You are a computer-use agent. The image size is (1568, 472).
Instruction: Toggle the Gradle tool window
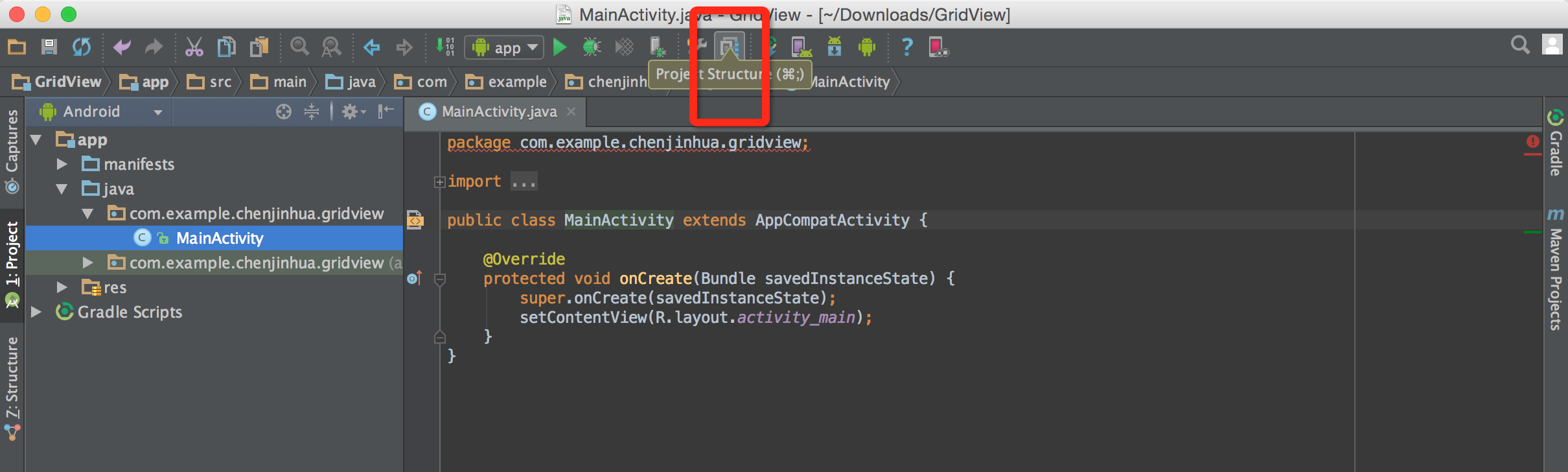click(x=1556, y=143)
